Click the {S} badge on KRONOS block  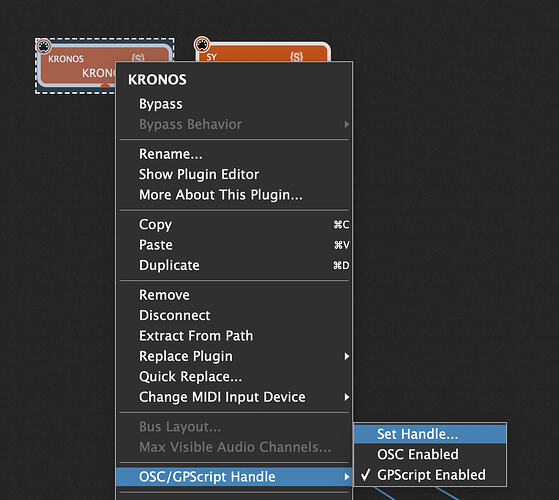[138, 58]
